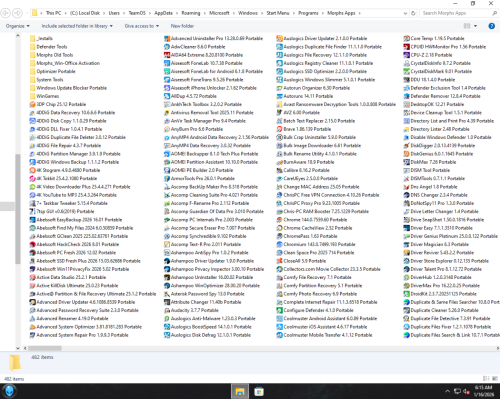Image resolution: width=500 pixels, height=399 pixels.
Task: Select the CPUID HWMonitor Pro icon
Action: (407, 47)
